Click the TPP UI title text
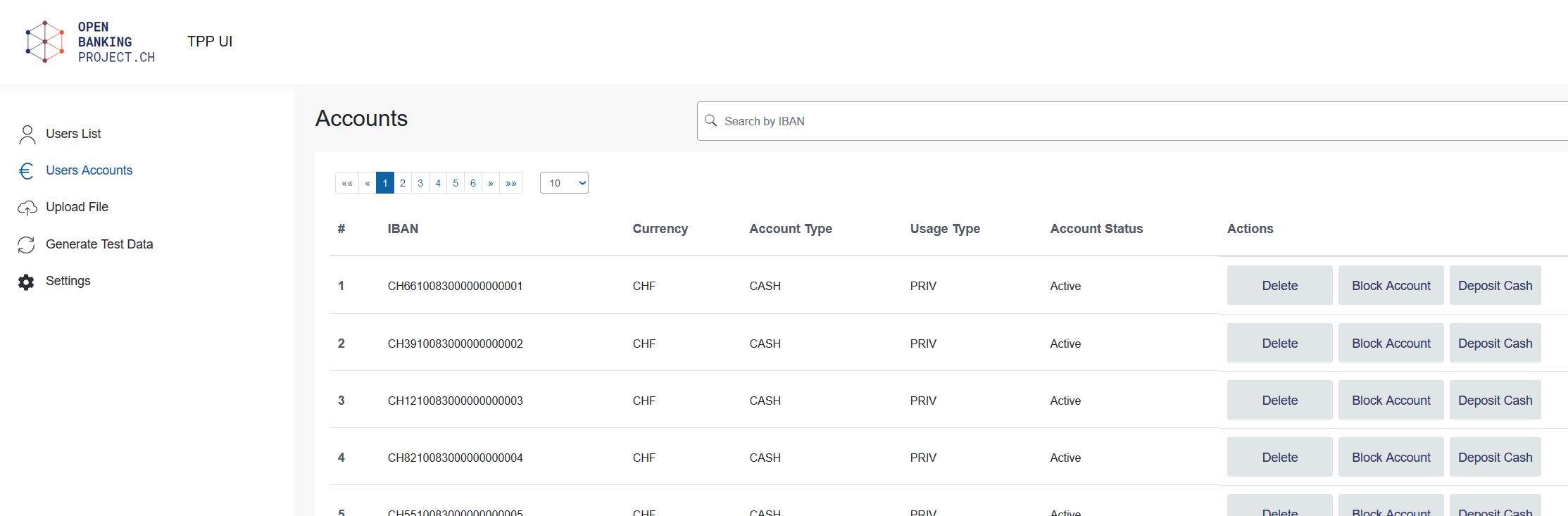Viewport: 1568px width, 516px height. 210,42
